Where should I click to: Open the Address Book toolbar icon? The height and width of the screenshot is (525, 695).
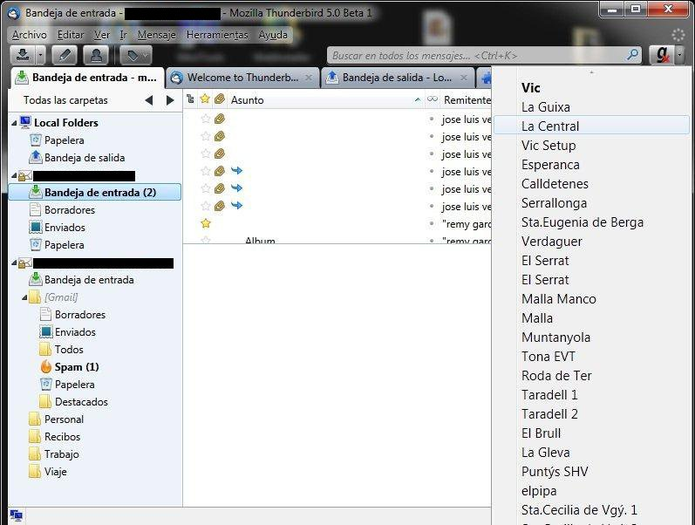(96, 55)
